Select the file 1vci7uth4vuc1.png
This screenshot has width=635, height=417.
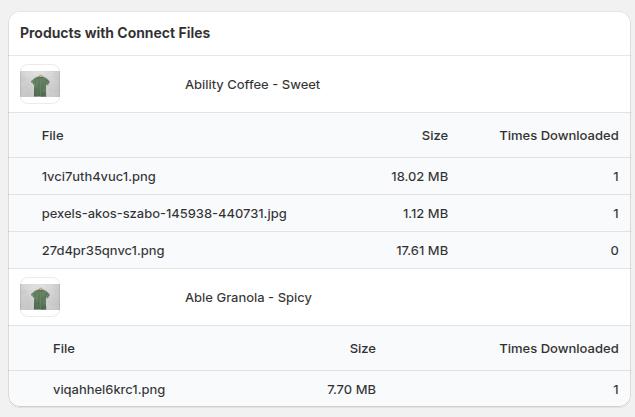(98, 177)
